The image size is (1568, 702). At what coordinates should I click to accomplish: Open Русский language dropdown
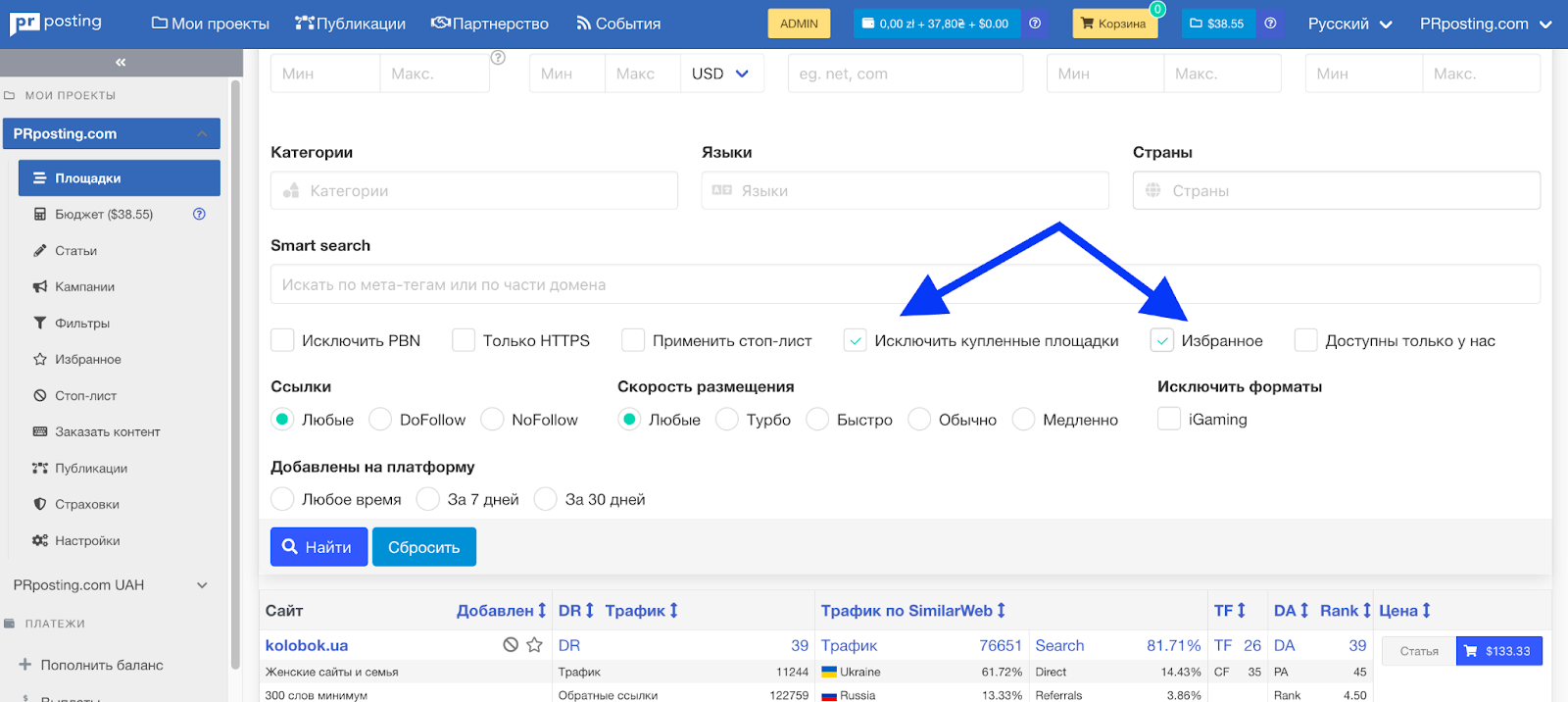[x=1349, y=24]
